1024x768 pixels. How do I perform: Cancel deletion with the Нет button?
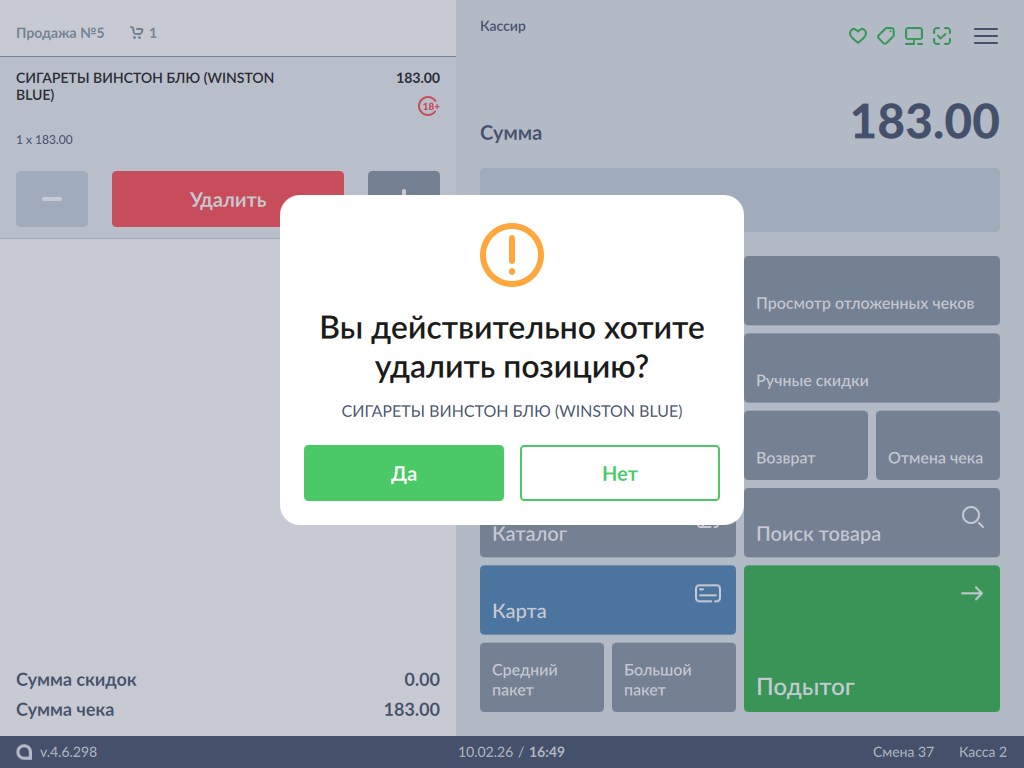[619, 473]
